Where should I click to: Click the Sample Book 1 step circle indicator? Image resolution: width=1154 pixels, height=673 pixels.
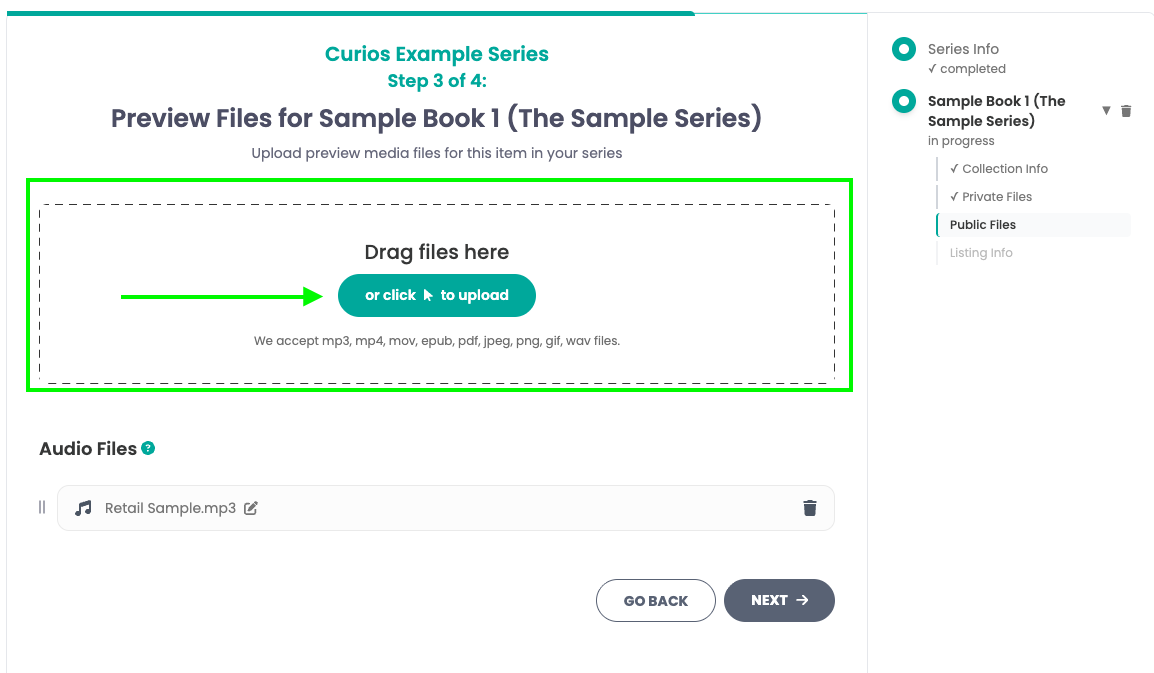pyautogui.click(x=904, y=101)
